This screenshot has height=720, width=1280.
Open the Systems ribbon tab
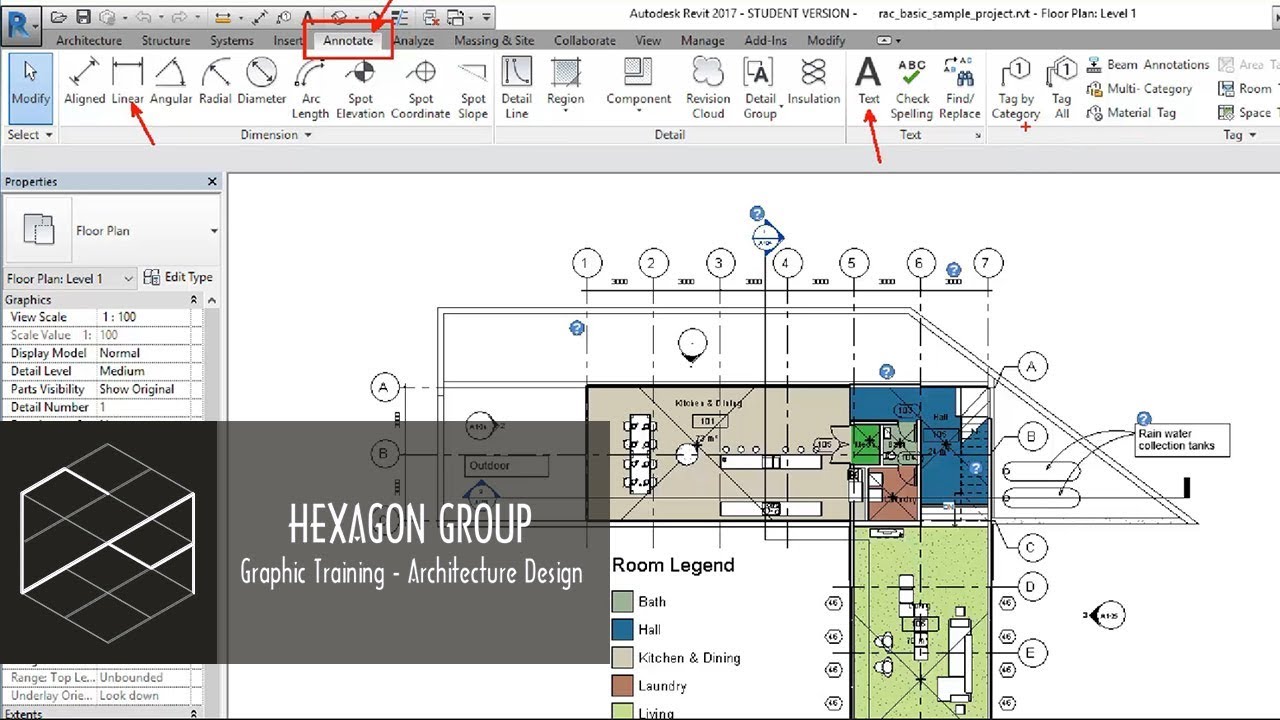[x=232, y=41]
